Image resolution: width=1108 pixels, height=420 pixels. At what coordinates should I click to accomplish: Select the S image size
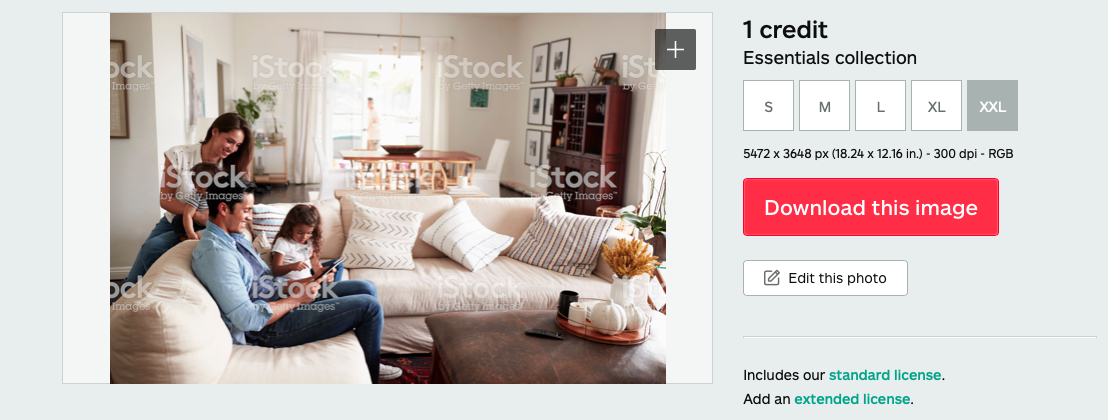[x=768, y=105]
